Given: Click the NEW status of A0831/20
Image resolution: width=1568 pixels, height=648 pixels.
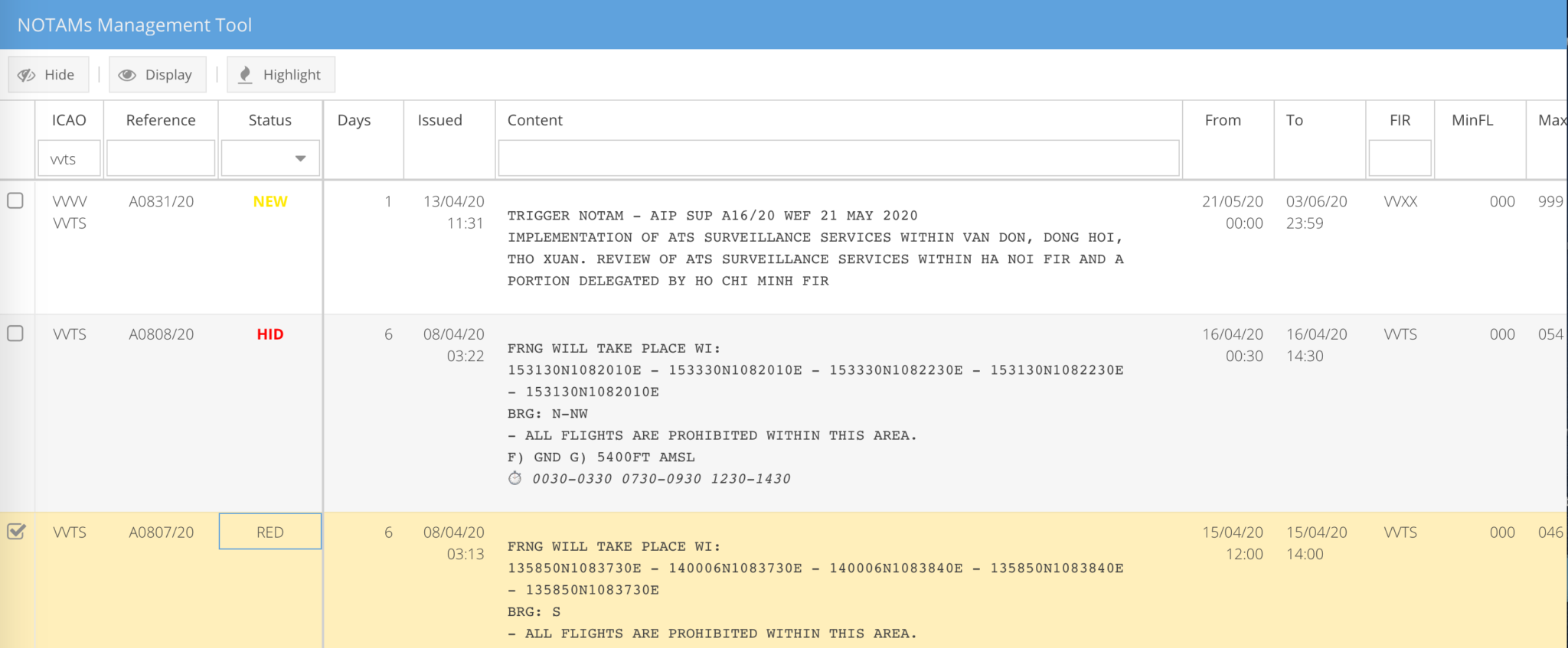Looking at the screenshot, I should point(270,201).
